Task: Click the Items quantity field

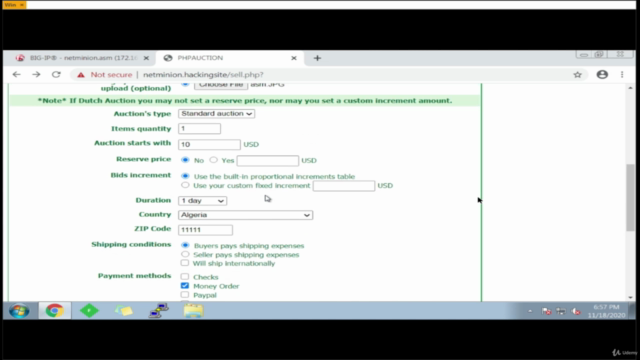Action: coord(200,129)
